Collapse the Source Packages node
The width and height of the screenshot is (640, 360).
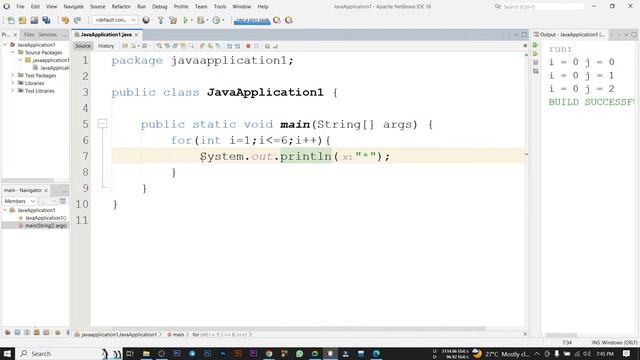(13, 52)
